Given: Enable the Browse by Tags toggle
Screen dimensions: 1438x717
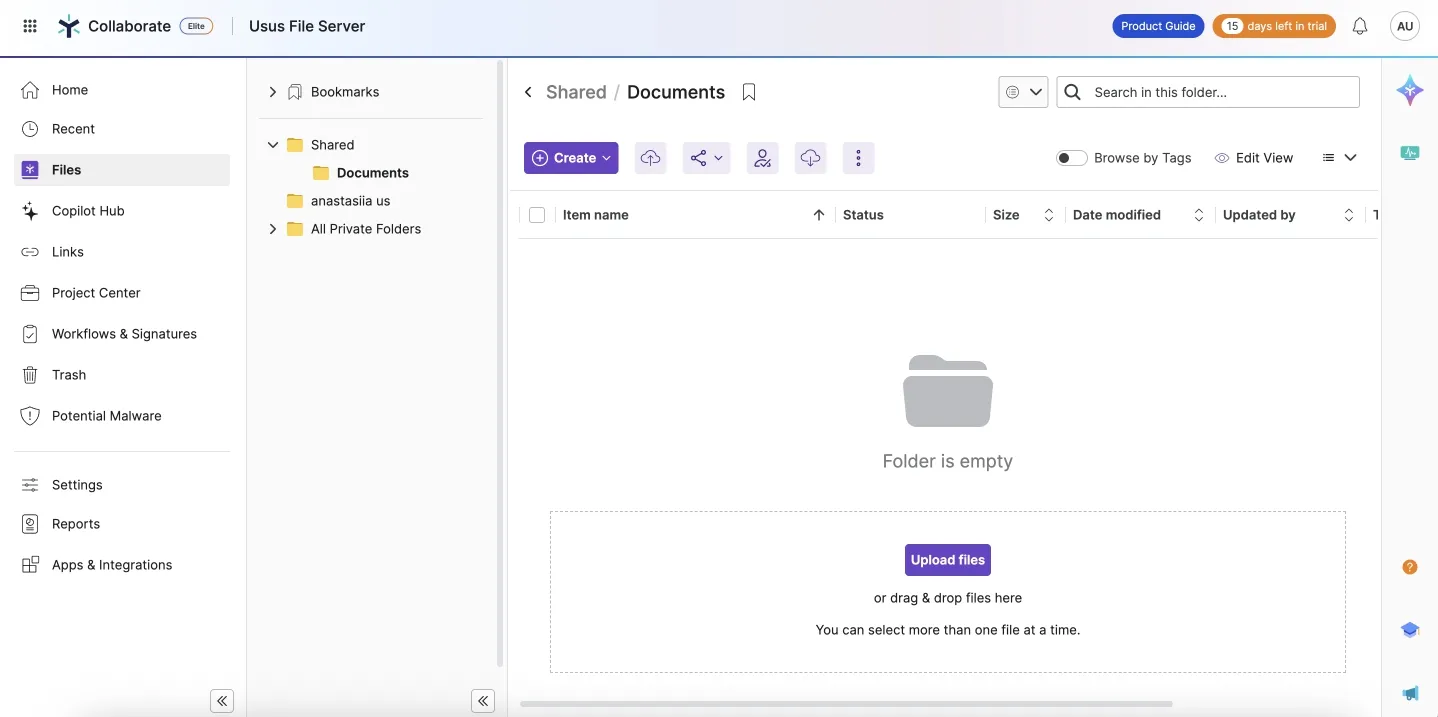Looking at the screenshot, I should [x=1070, y=157].
